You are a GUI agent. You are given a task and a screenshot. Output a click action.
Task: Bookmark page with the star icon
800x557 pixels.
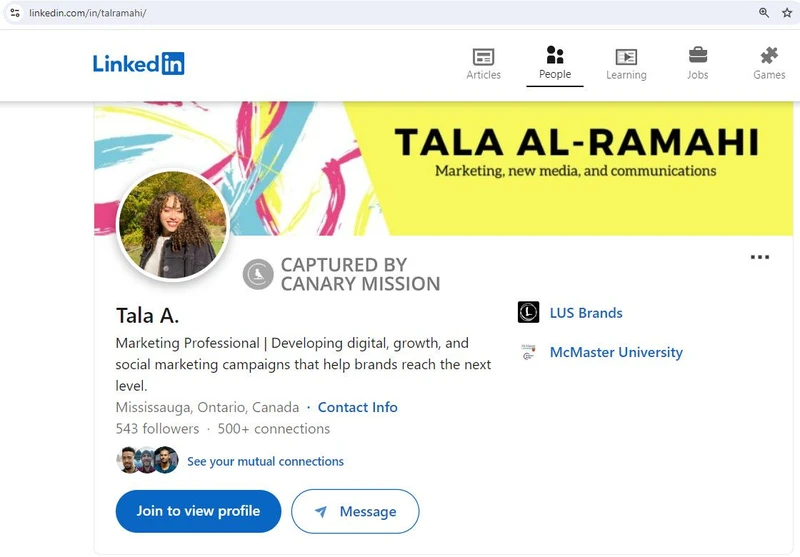click(x=787, y=13)
